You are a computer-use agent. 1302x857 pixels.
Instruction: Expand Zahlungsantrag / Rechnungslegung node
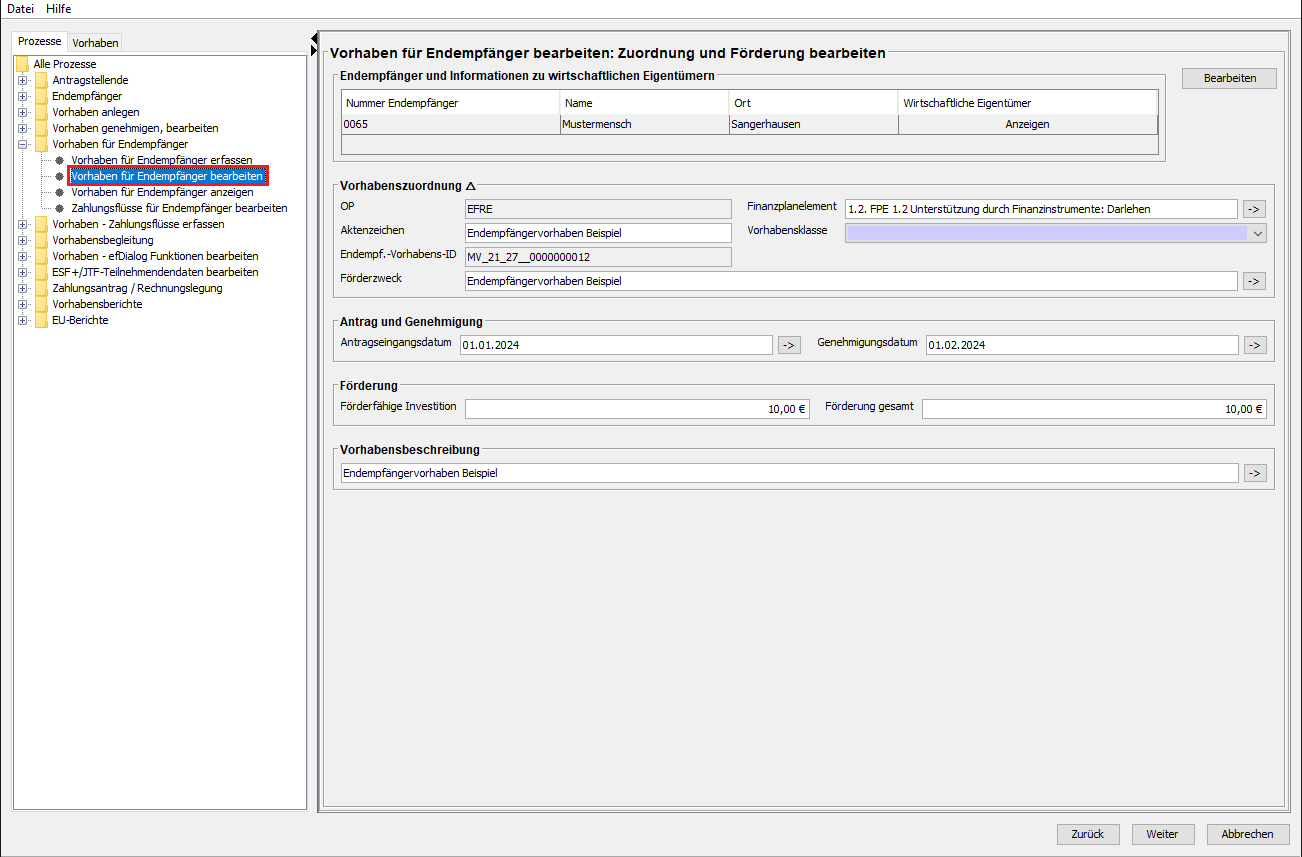tap(22, 288)
